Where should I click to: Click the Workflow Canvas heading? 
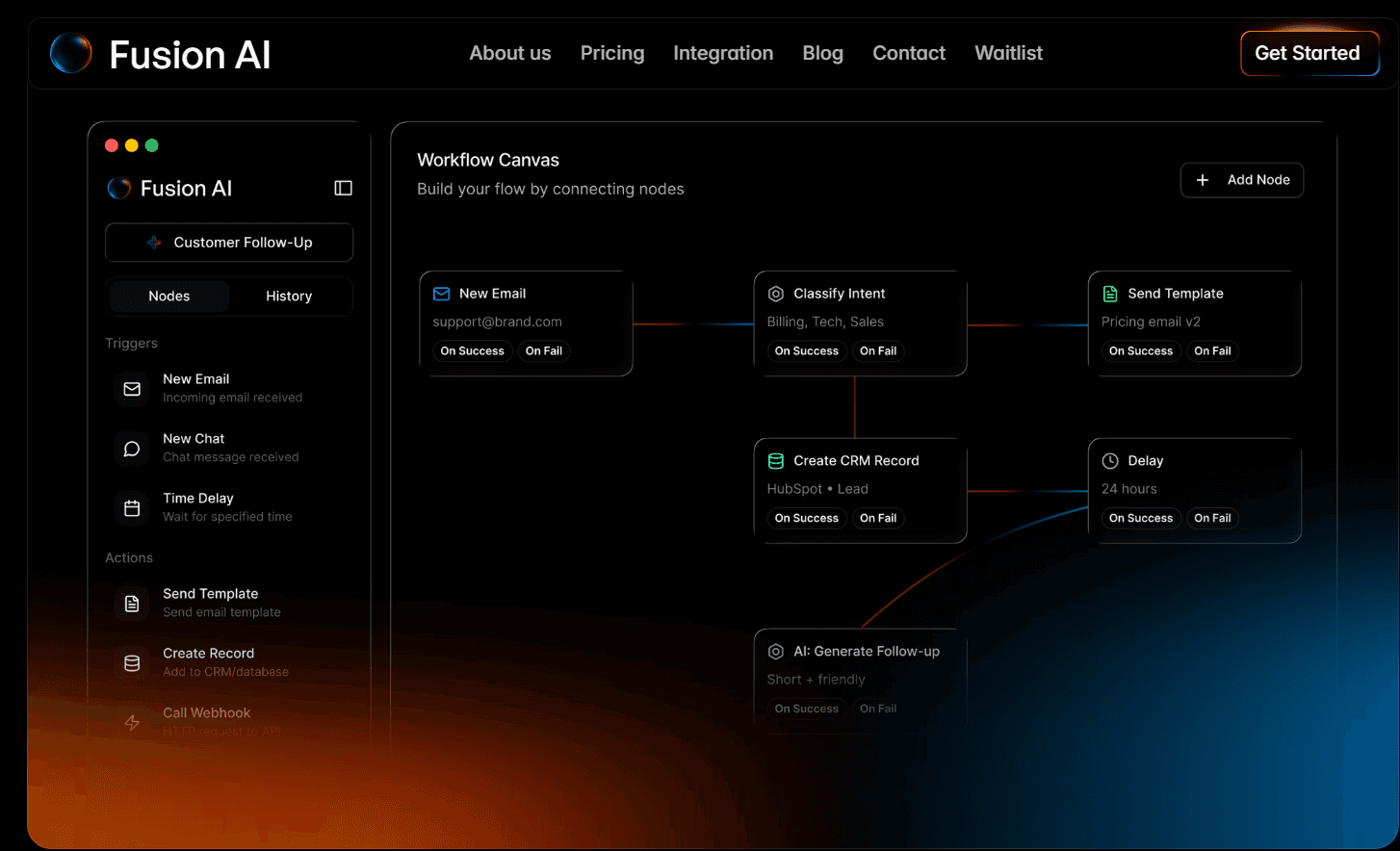pos(488,161)
